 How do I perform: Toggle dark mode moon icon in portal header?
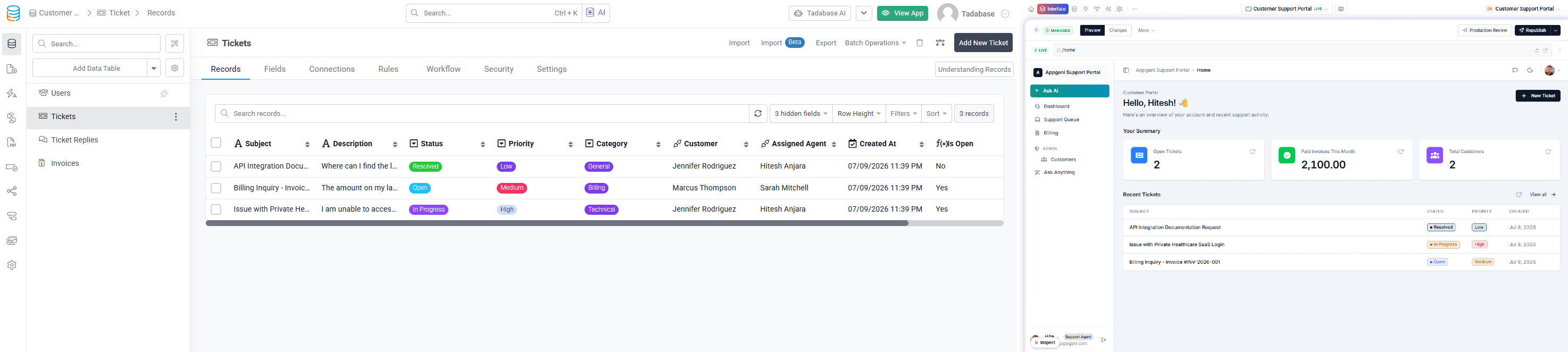click(x=1530, y=71)
